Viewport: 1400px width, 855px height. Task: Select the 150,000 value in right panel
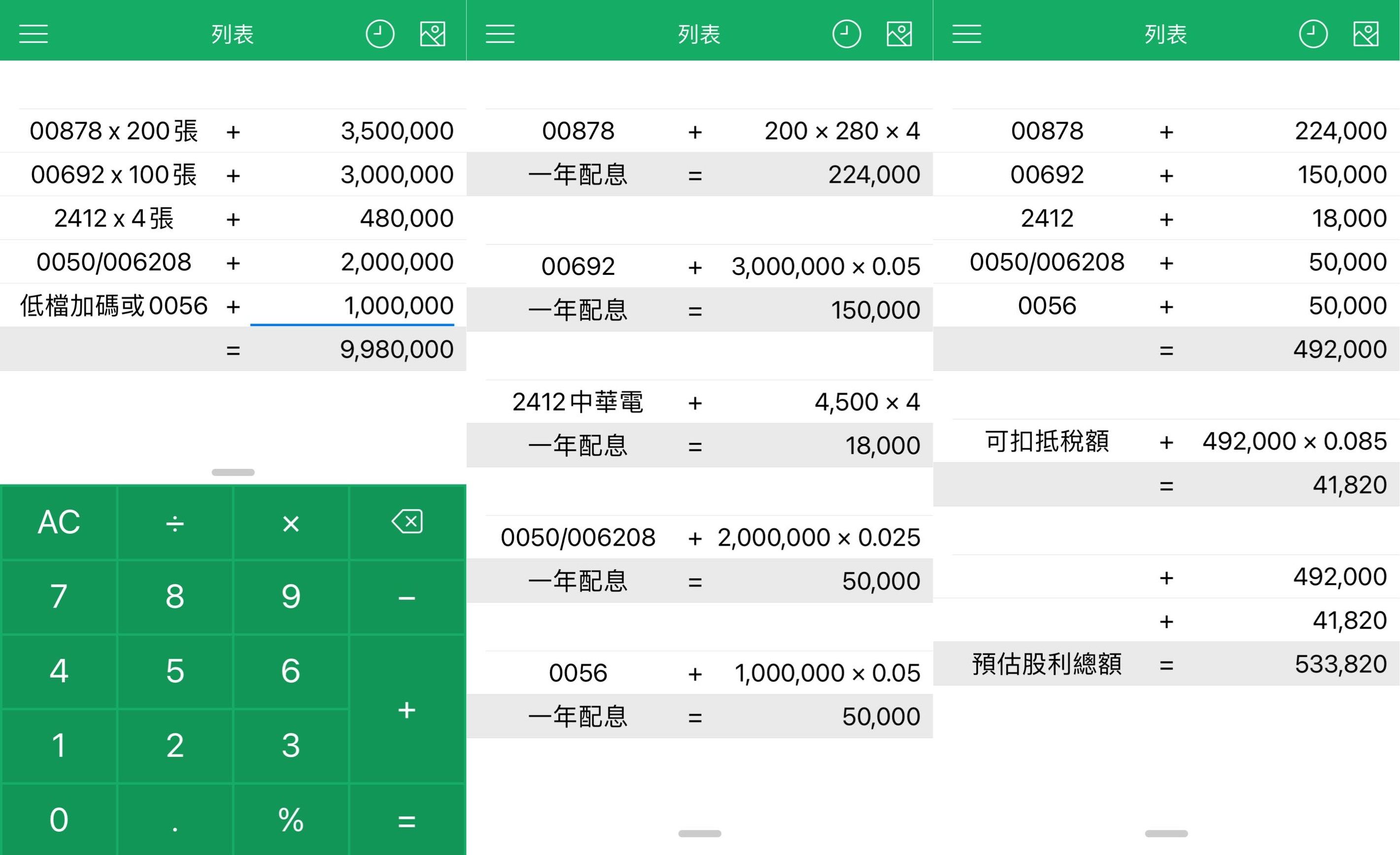(1342, 175)
